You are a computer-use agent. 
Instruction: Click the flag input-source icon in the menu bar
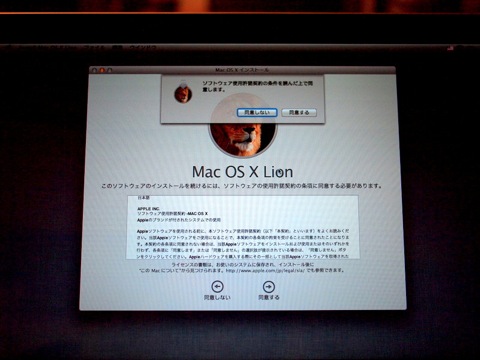tap(451, 48)
